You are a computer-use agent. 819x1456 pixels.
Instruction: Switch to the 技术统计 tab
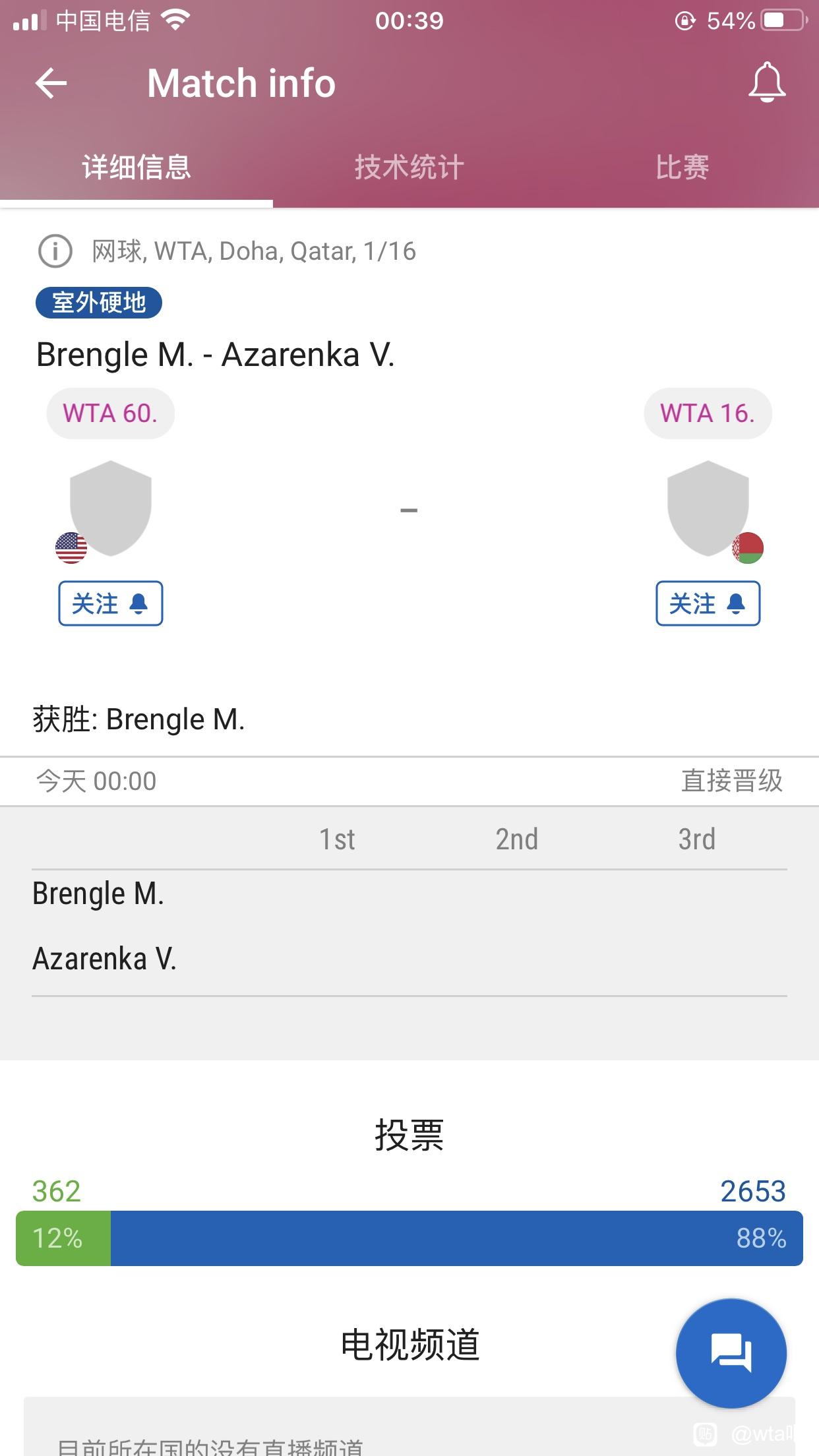(409, 167)
